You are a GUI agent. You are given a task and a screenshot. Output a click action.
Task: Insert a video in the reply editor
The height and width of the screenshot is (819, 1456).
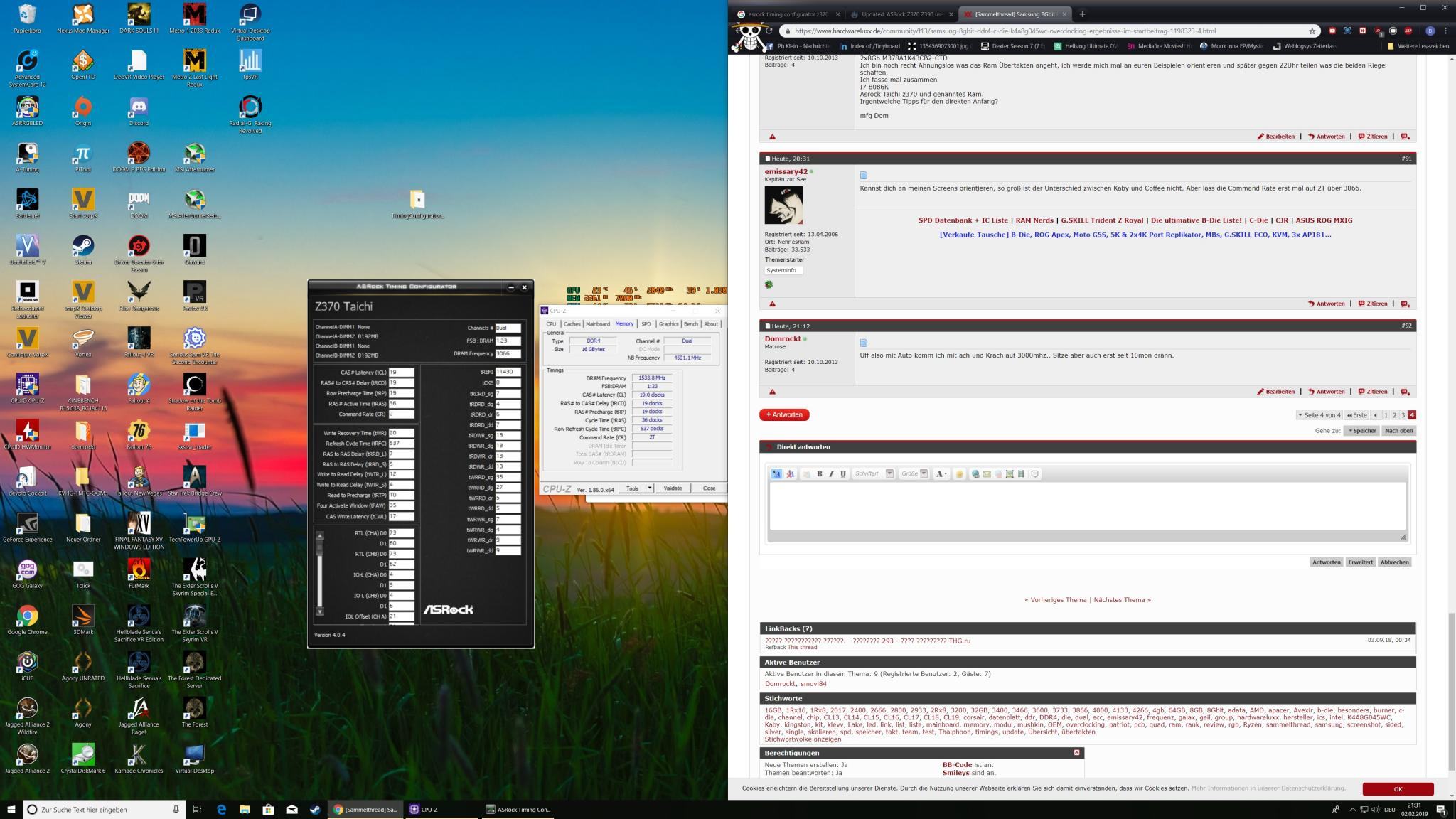1021,474
